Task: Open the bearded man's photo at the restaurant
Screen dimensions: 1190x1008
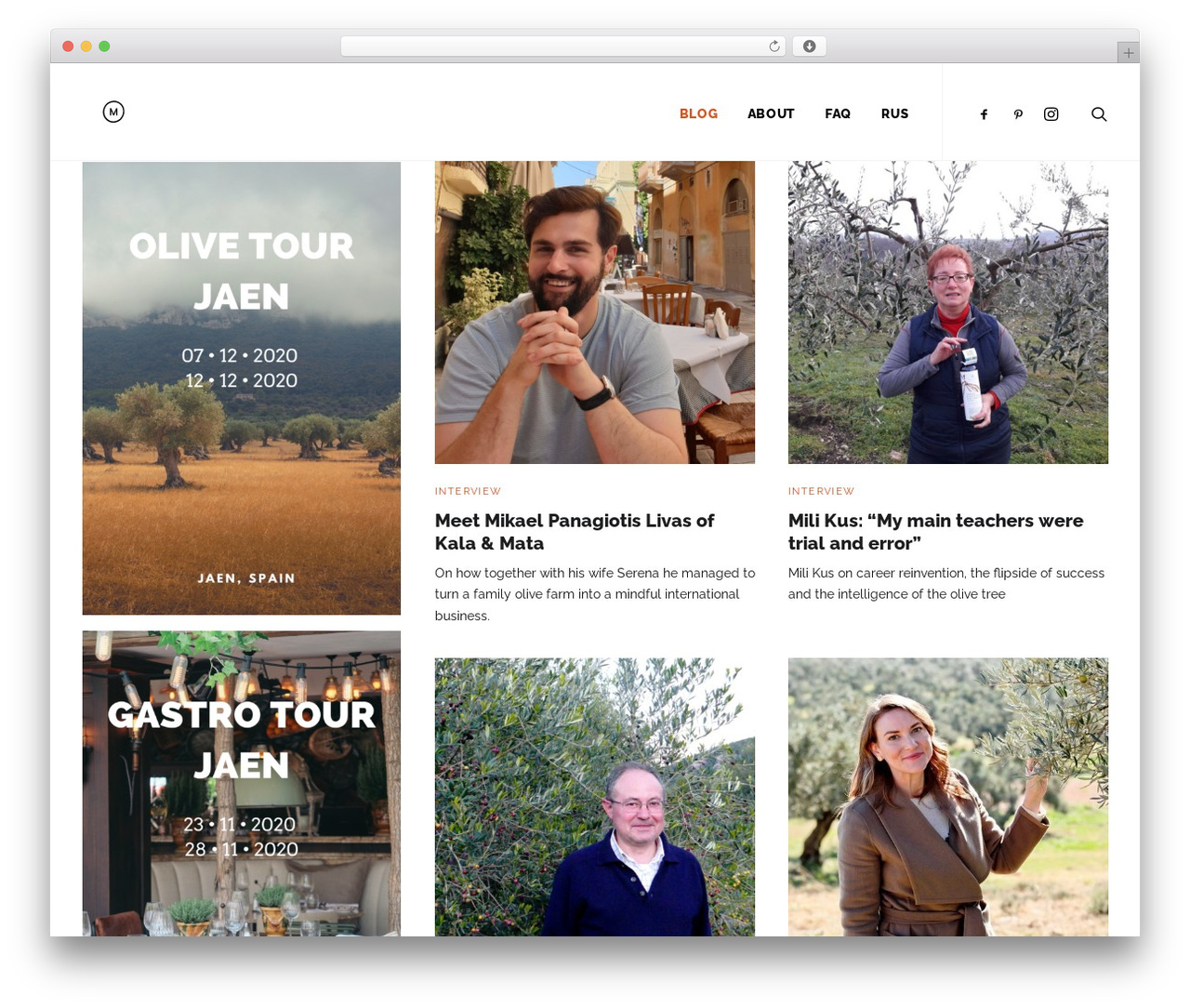Action: (x=595, y=312)
